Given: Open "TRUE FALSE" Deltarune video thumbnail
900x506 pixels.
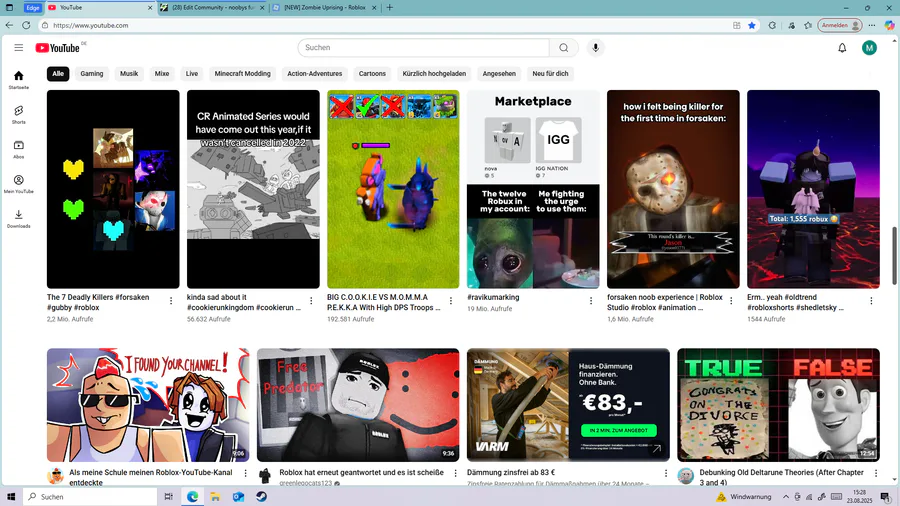Looking at the screenshot, I should (778, 404).
